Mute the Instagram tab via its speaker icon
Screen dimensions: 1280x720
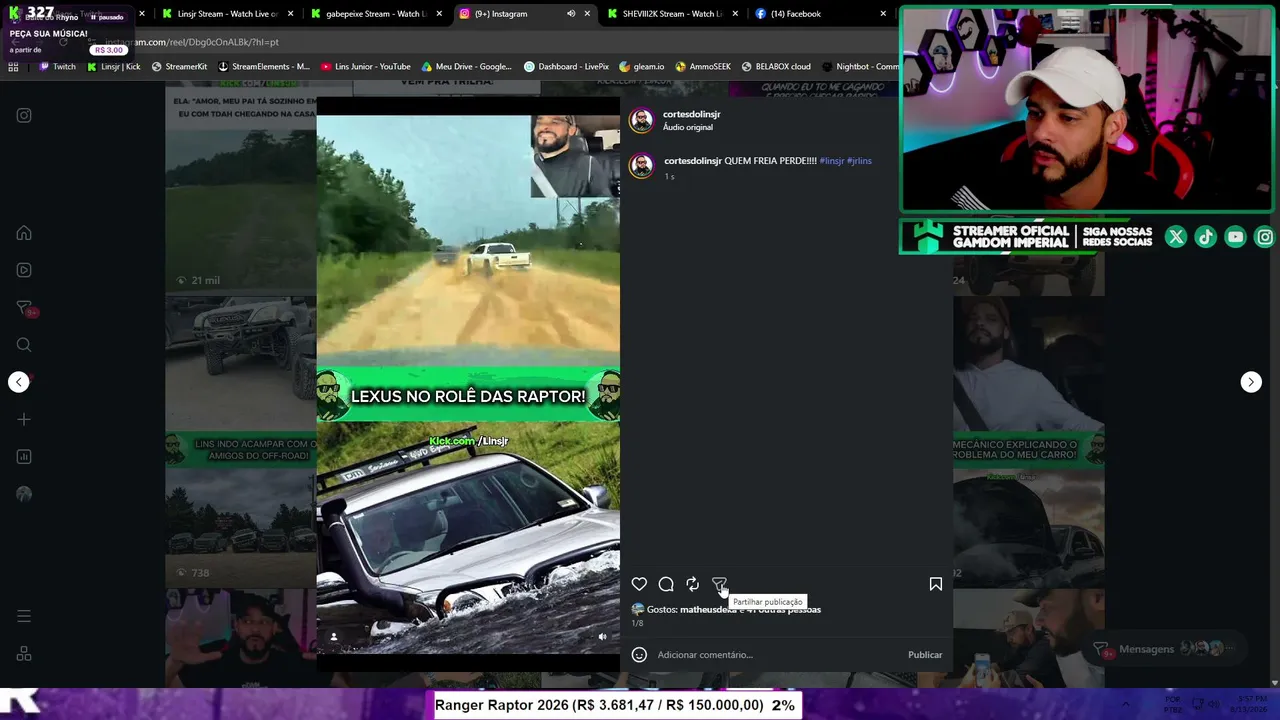pyautogui.click(x=571, y=14)
